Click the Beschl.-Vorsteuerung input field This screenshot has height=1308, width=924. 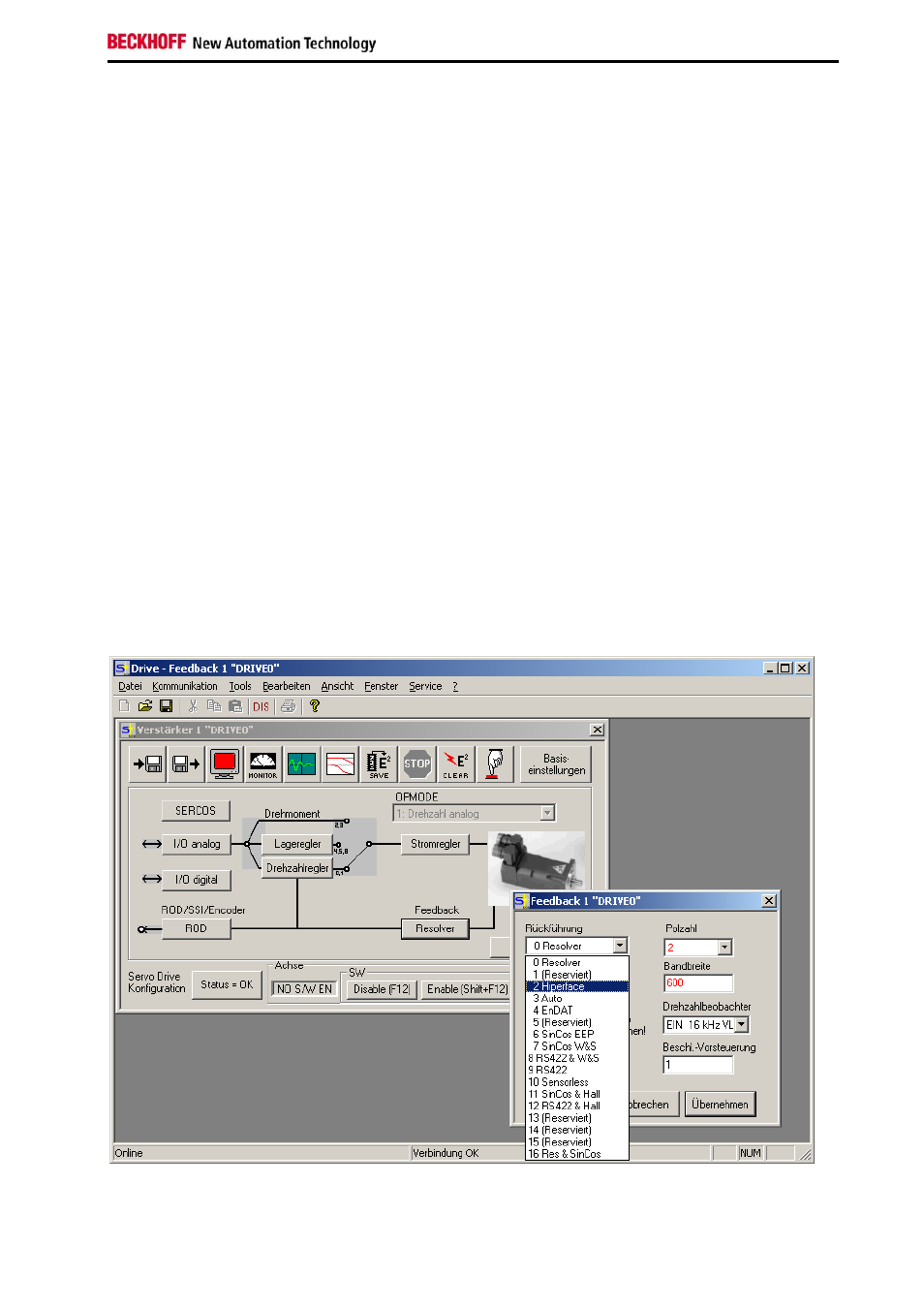tap(698, 1065)
